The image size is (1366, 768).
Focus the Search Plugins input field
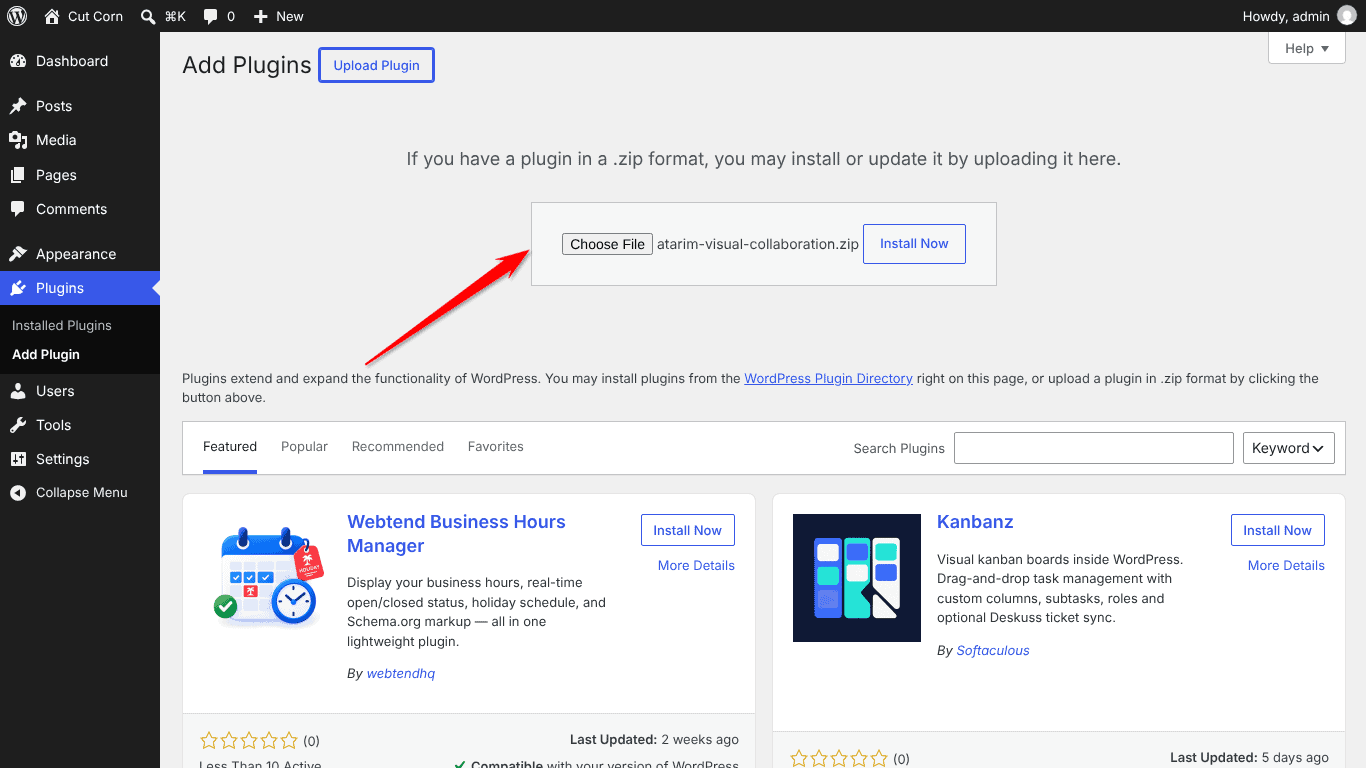pyautogui.click(x=1094, y=448)
